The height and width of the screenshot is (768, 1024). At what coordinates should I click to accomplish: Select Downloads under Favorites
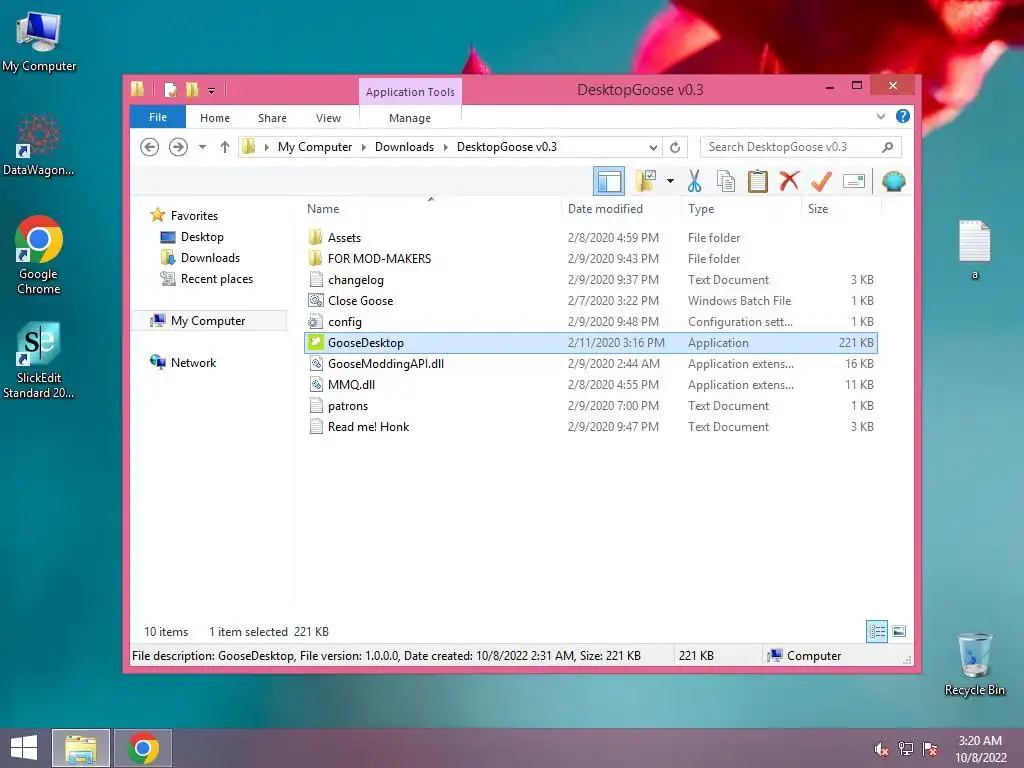[x=210, y=258]
